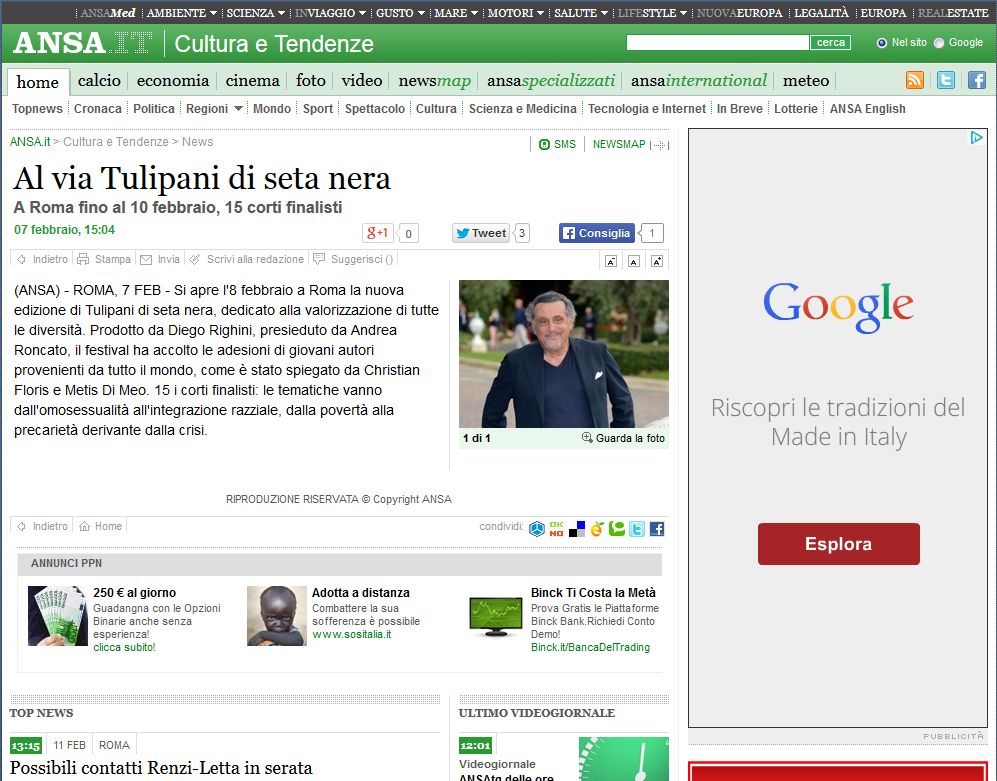This screenshot has width=997, height=781.
Task: Open the foto tab
Action: click(x=310, y=81)
